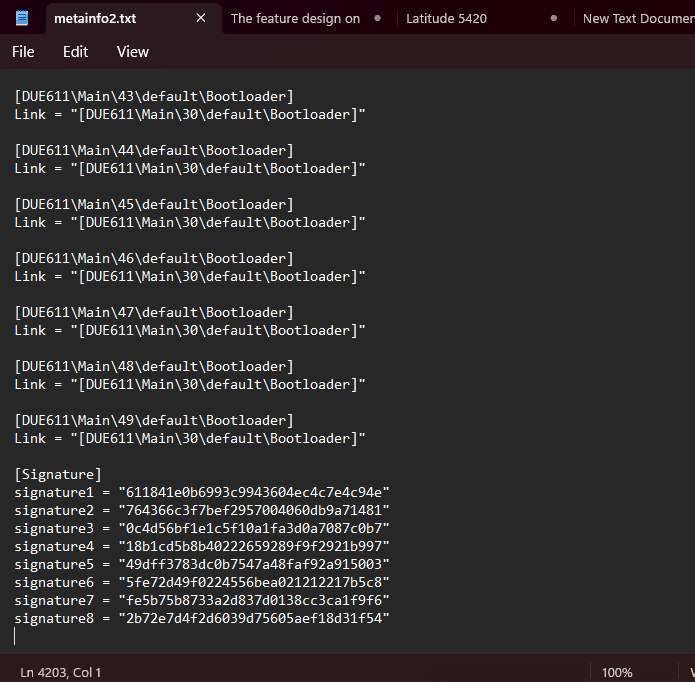
Task: Open the File menu
Action: [x=23, y=52]
